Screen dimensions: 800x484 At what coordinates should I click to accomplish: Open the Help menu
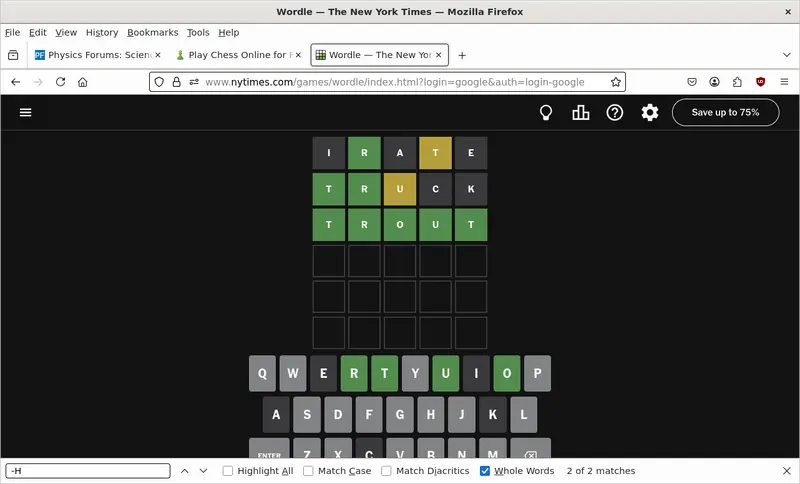pos(229,33)
